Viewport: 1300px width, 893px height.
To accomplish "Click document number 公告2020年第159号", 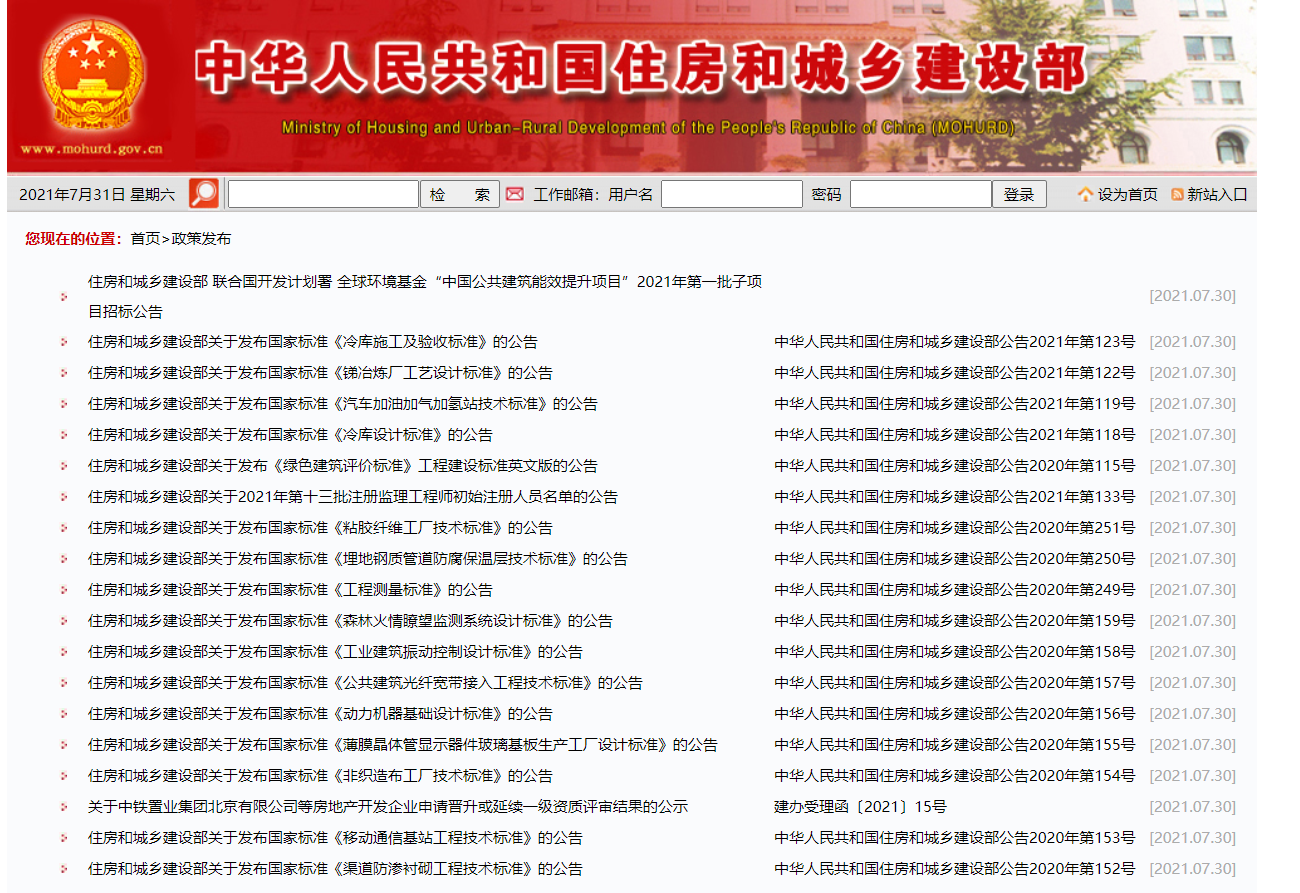I will coord(955,621).
